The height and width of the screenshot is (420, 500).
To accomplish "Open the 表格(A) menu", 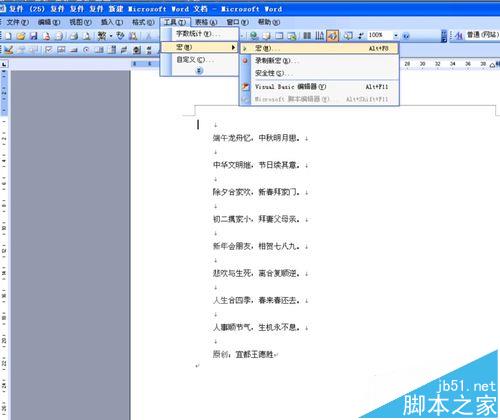I will [206, 22].
